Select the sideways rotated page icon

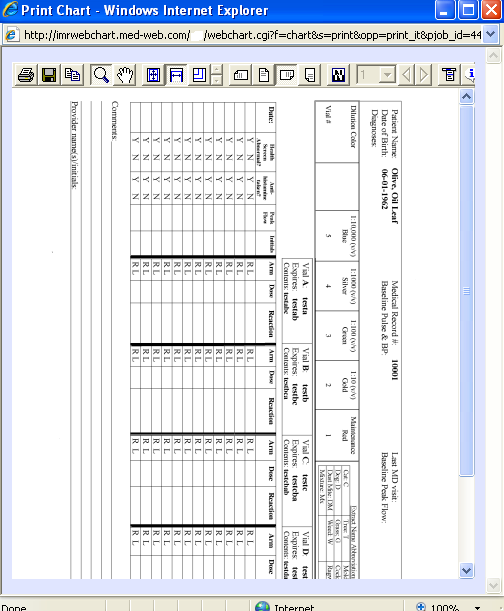click(287, 74)
